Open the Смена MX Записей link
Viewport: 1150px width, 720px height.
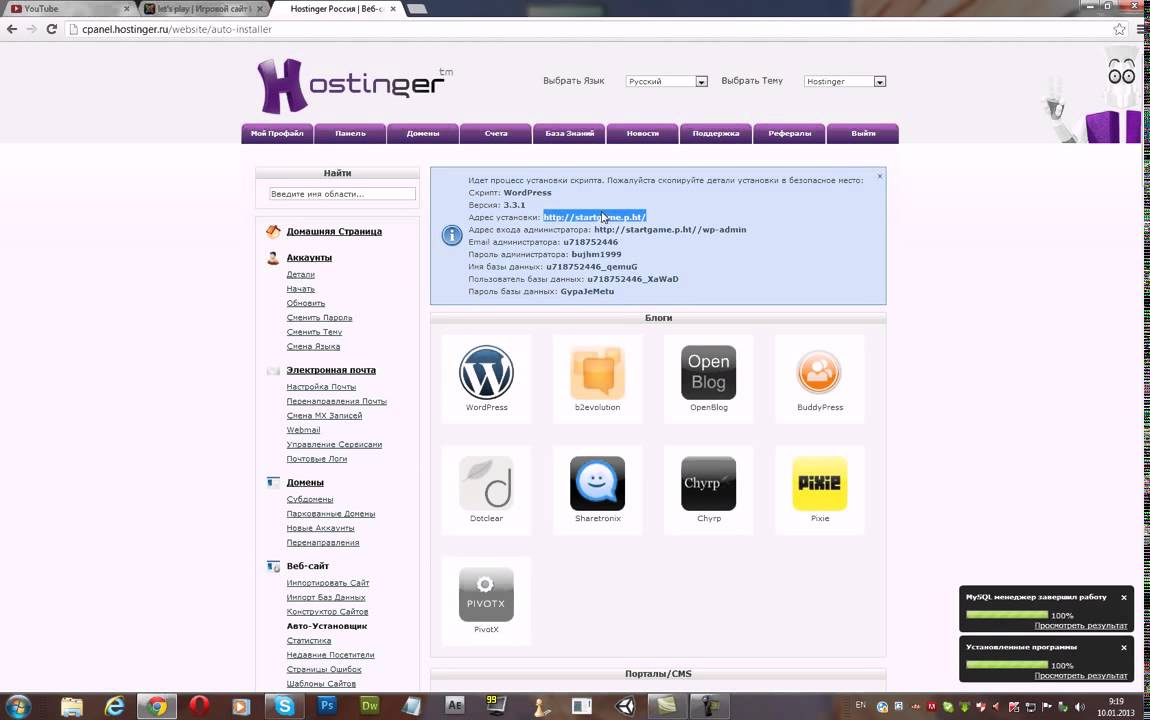click(x=324, y=415)
